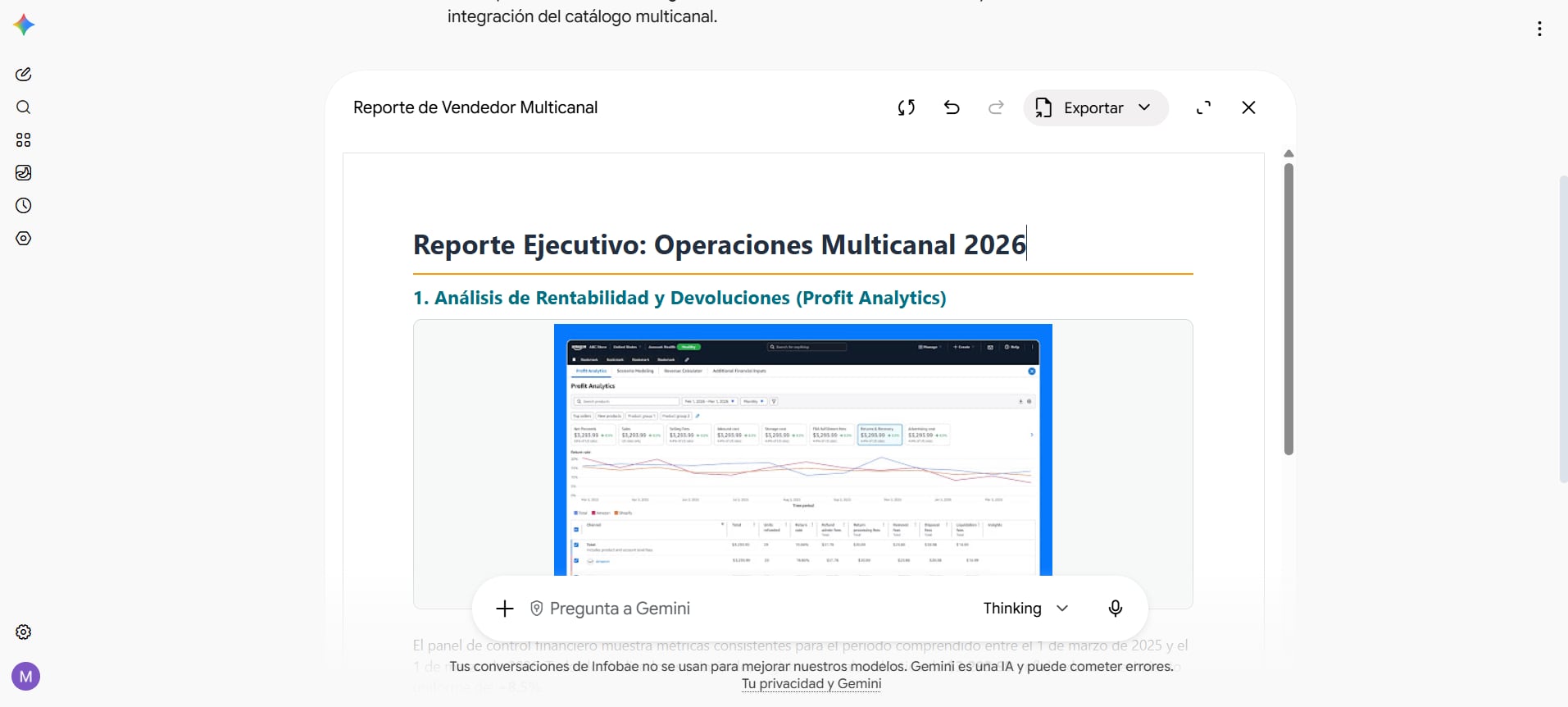Open the Exportar dropdown

(1095, 107)
